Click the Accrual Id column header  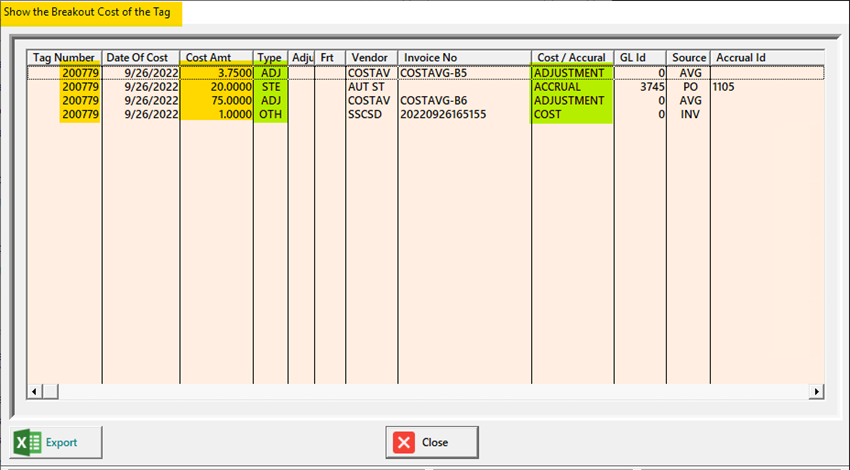coord(765,58)
